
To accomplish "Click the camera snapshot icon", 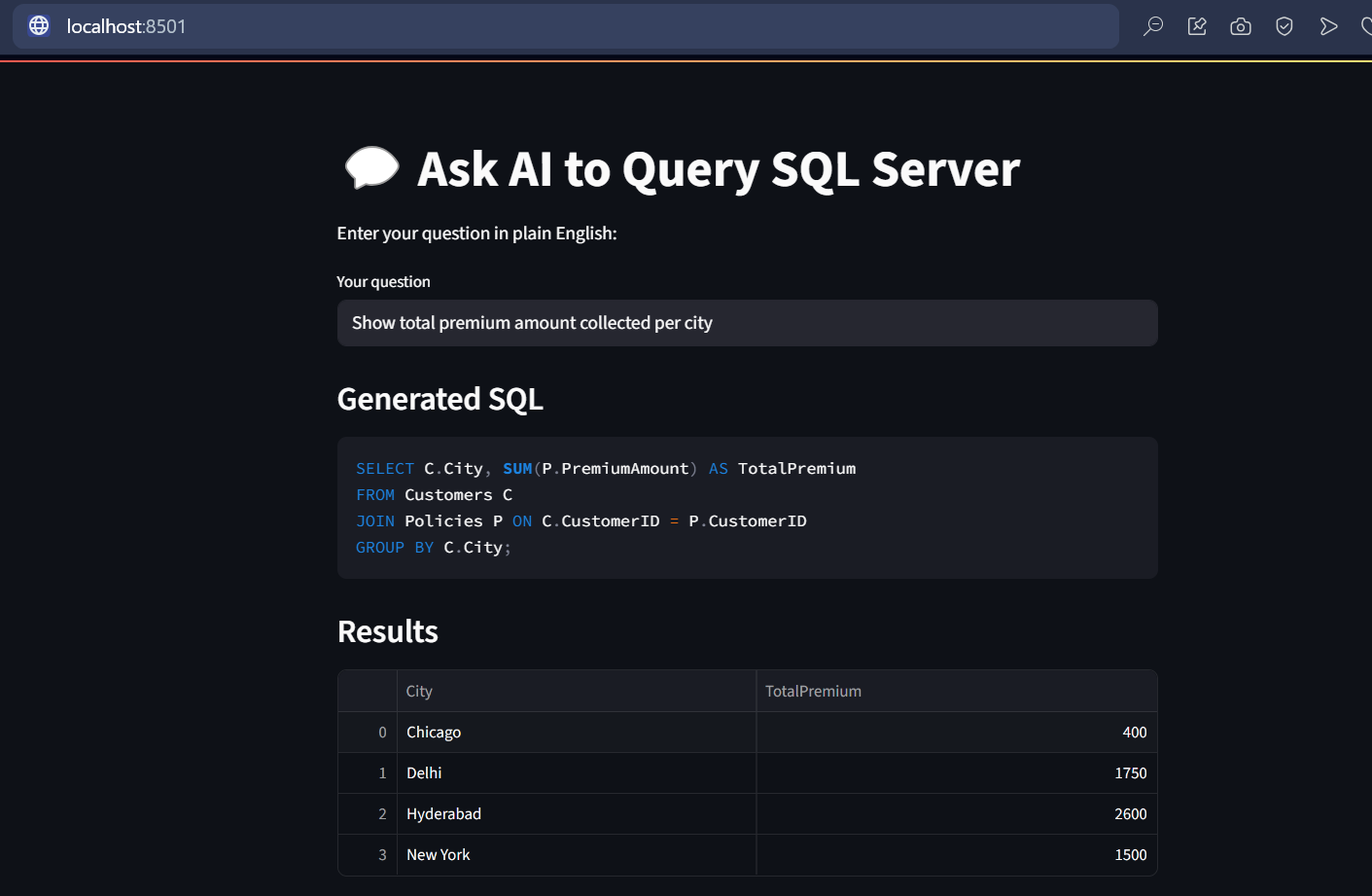I will [x=1241, y=26].
